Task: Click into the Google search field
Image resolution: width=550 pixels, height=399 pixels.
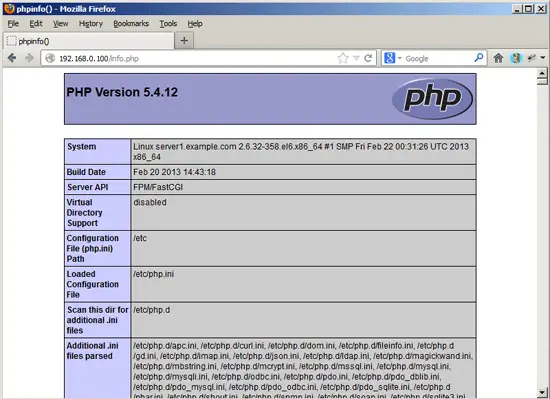Action: tap(438, 58)
